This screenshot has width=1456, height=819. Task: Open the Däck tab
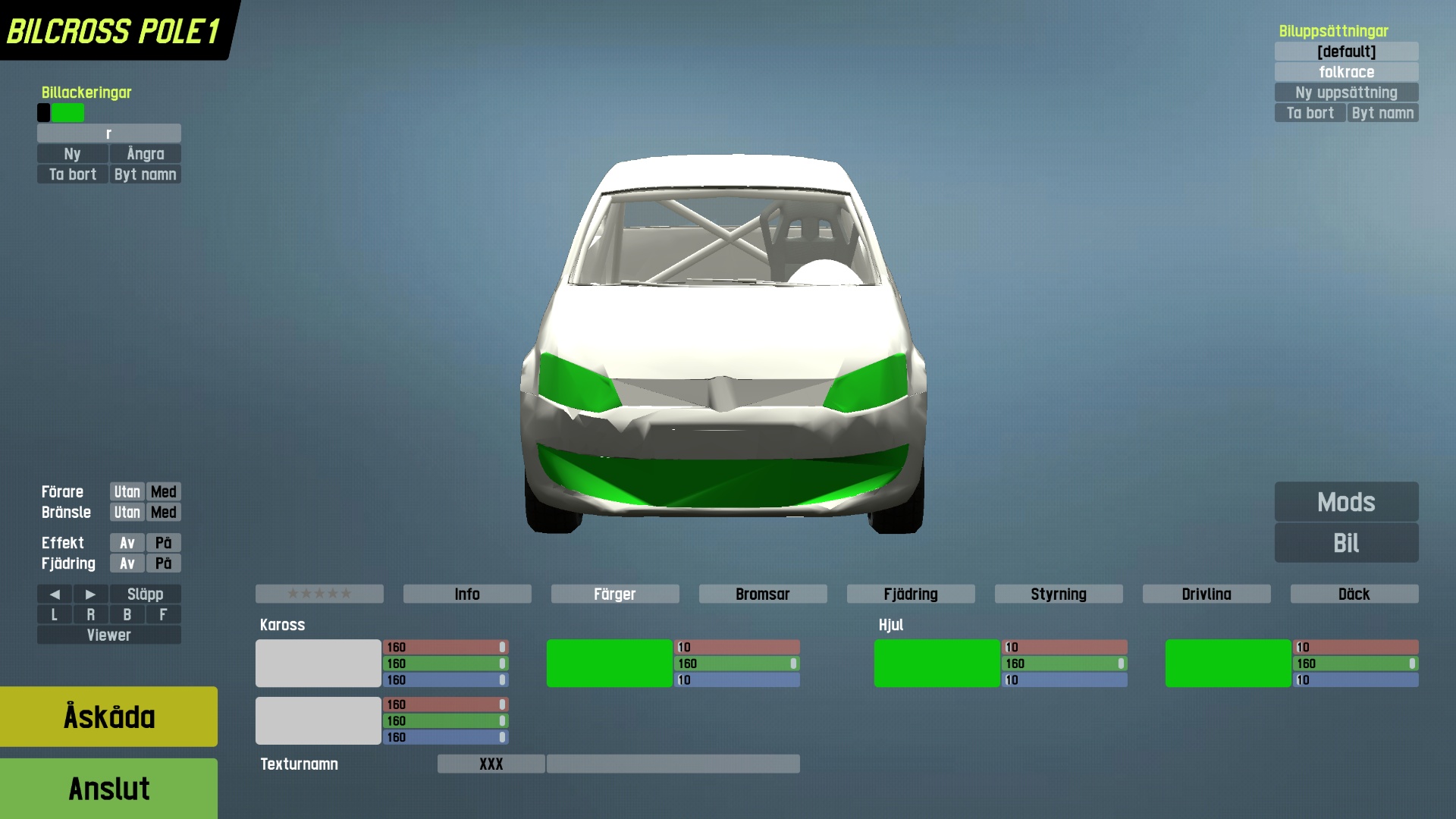coord(1354,594)
